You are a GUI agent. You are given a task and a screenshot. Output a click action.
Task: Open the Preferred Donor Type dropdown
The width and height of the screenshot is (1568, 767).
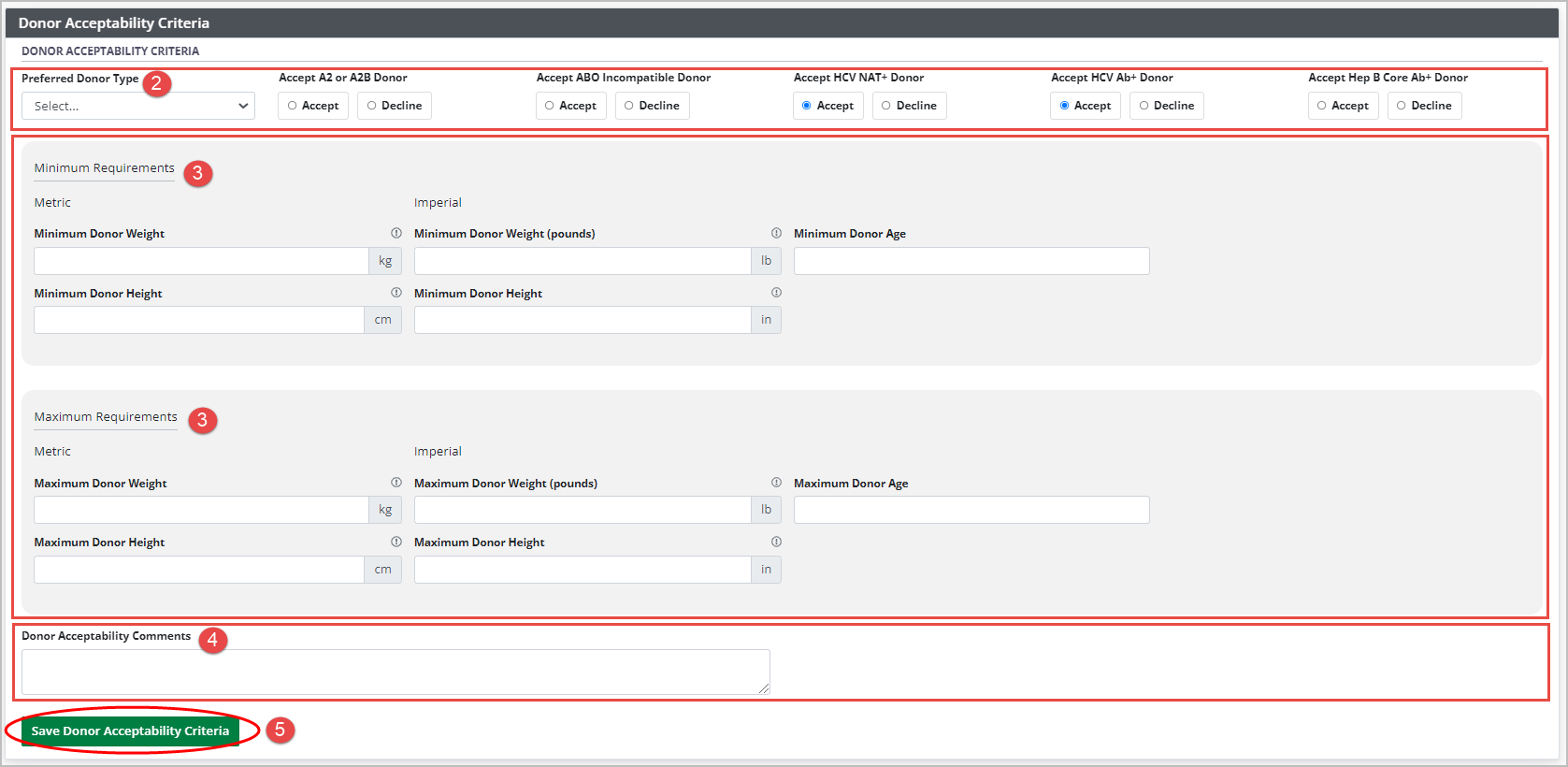coord(138,106)
